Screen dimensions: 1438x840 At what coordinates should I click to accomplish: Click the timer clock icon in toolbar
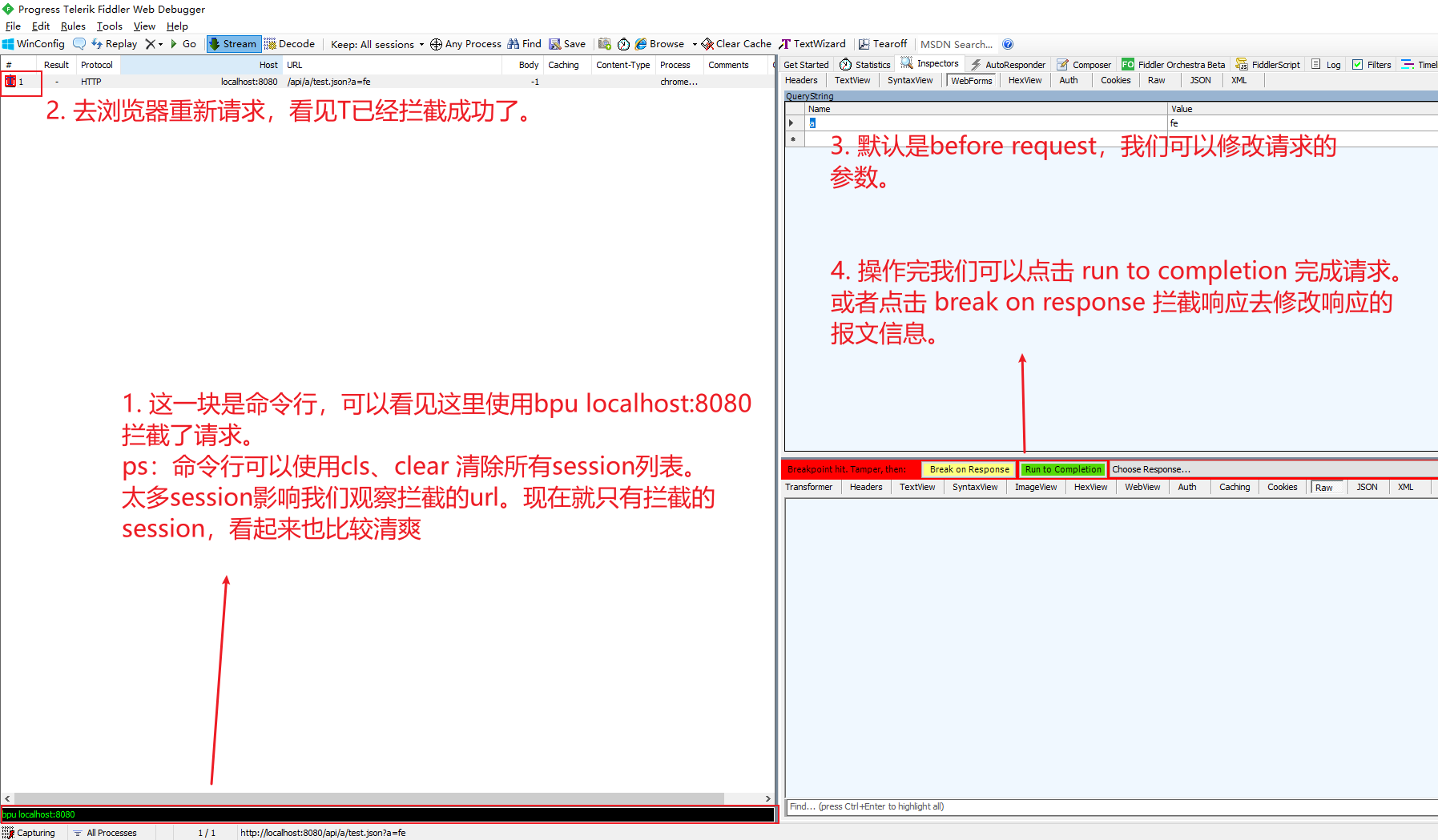623,44
